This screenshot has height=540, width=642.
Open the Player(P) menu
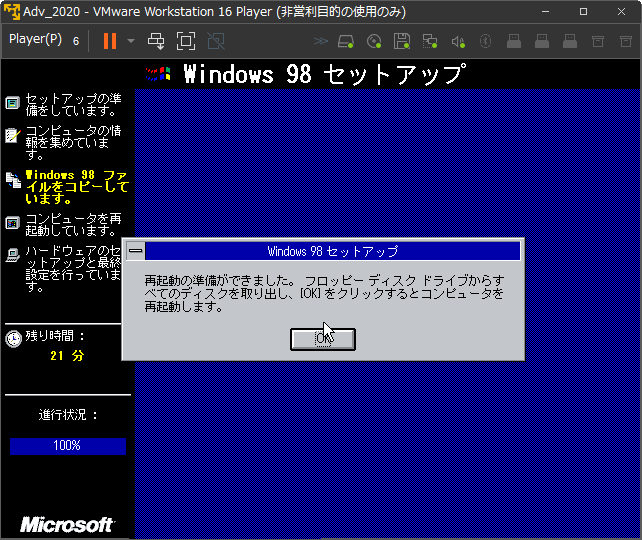(35, 39)
